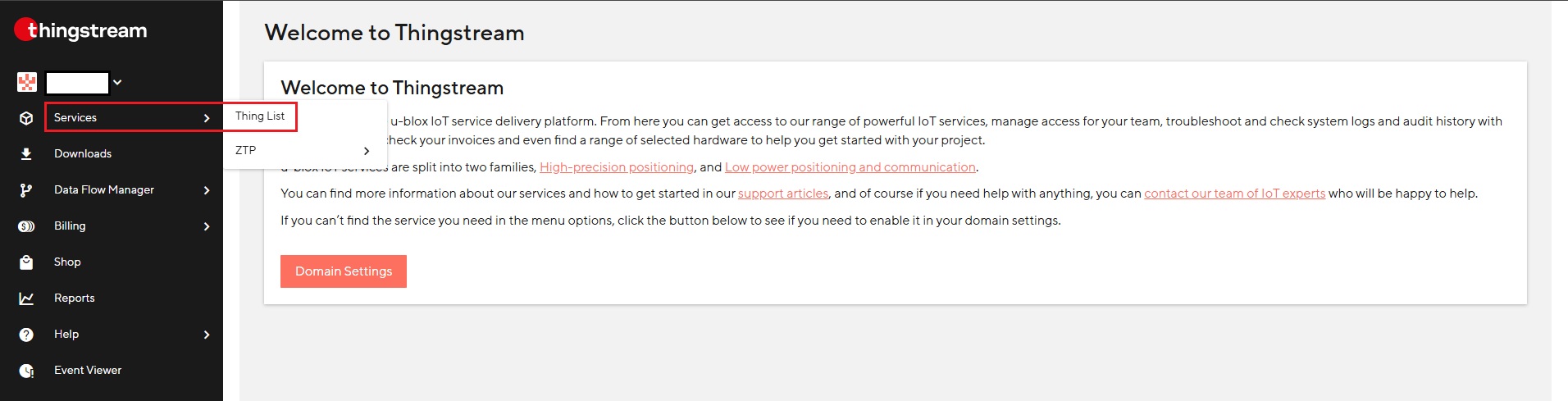
Task: Follow the support articles link
Action: [783, 194]
